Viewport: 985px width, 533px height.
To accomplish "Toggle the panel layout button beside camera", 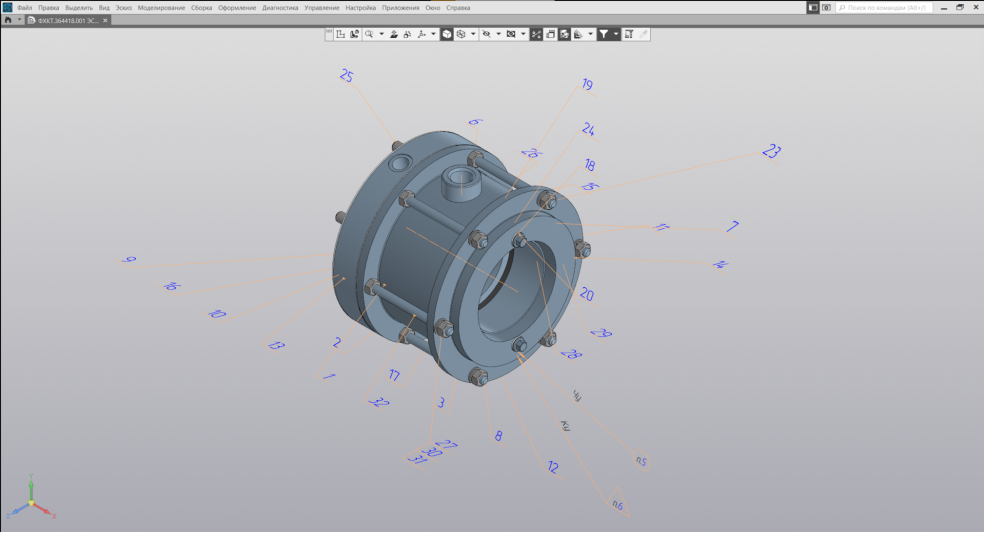I will [x=813, y=7].
